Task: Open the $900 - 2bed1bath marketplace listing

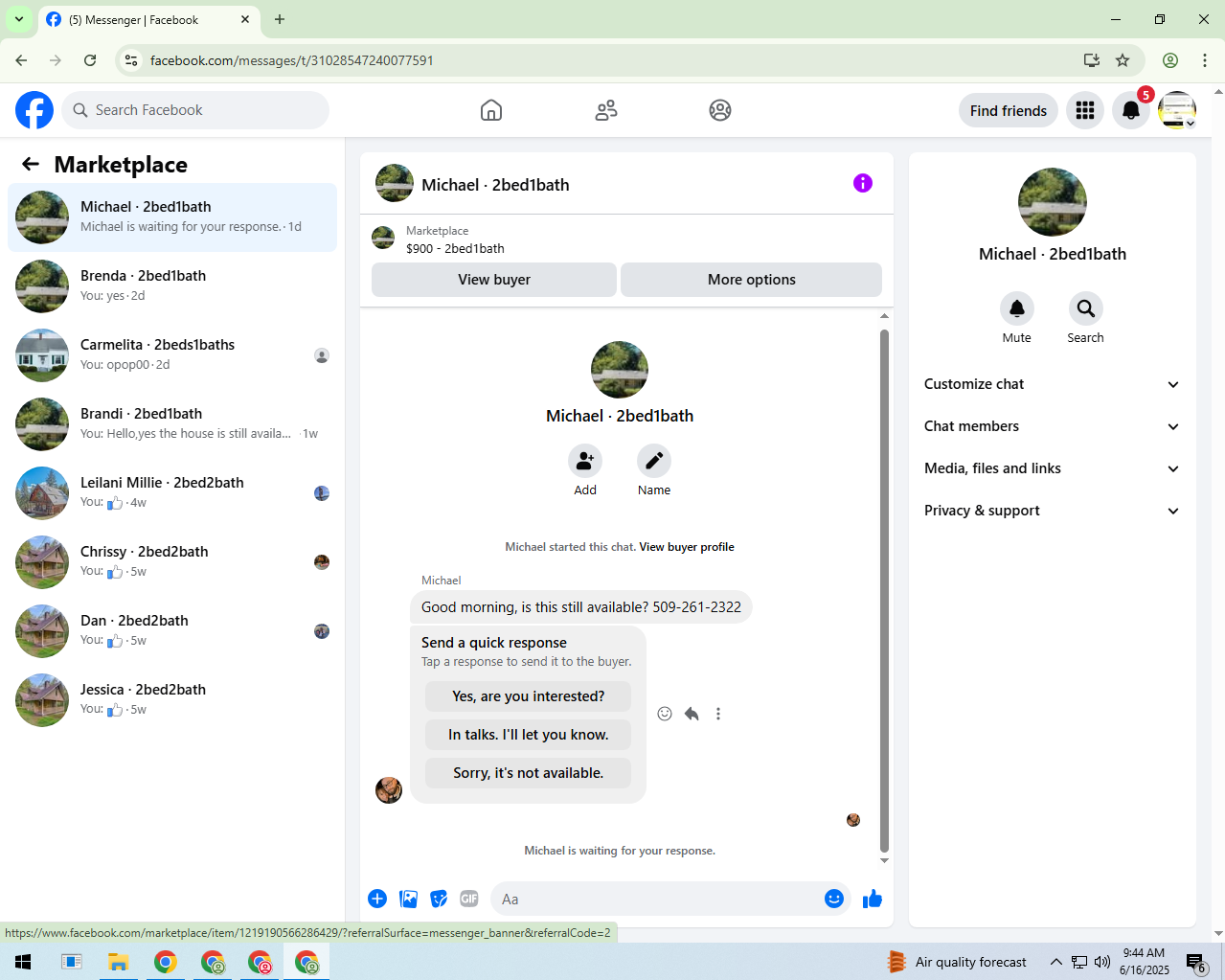Action: pos(455,248)
